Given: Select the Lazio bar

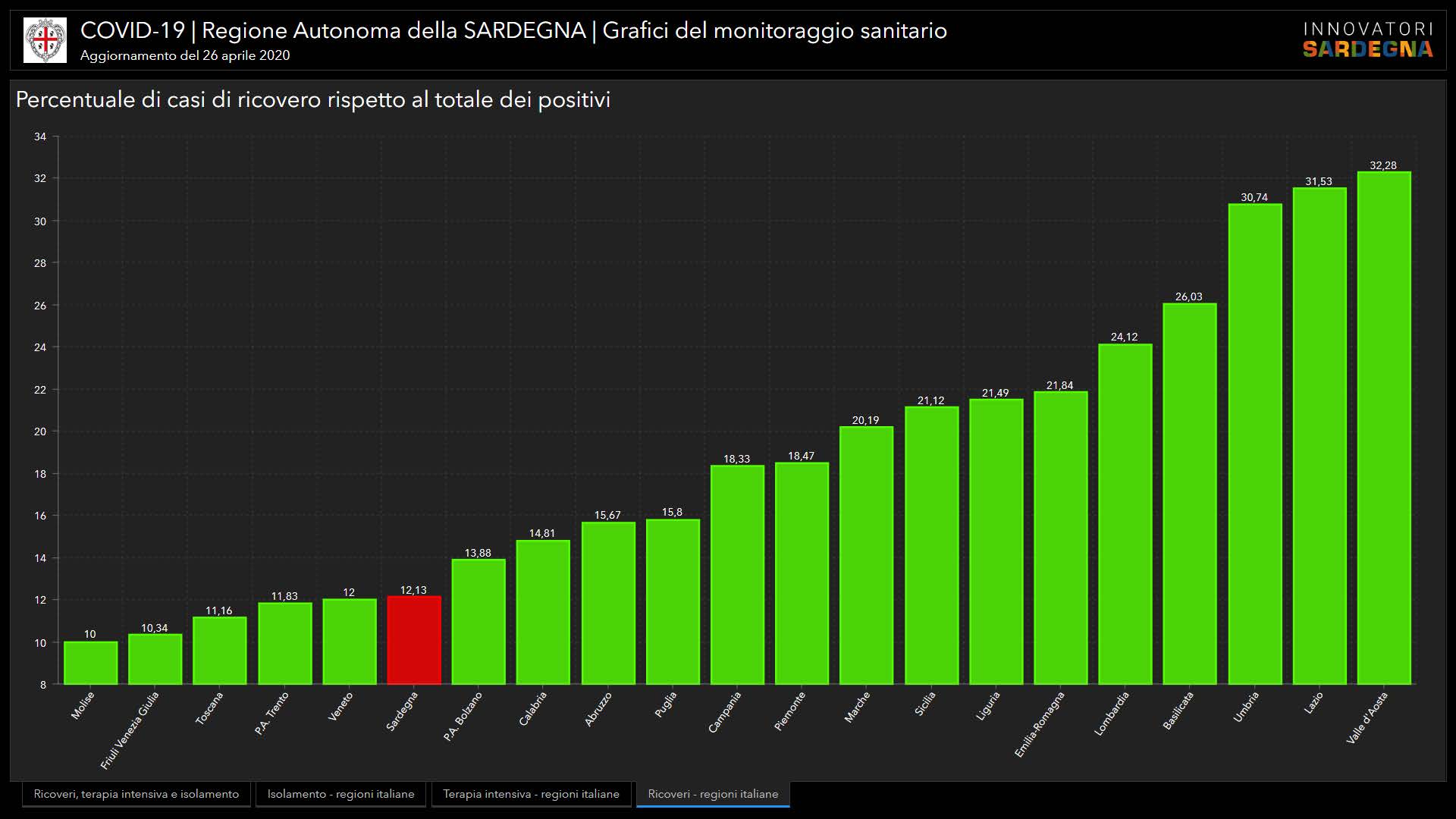Looking at the screenshot, I should 1319,436.
